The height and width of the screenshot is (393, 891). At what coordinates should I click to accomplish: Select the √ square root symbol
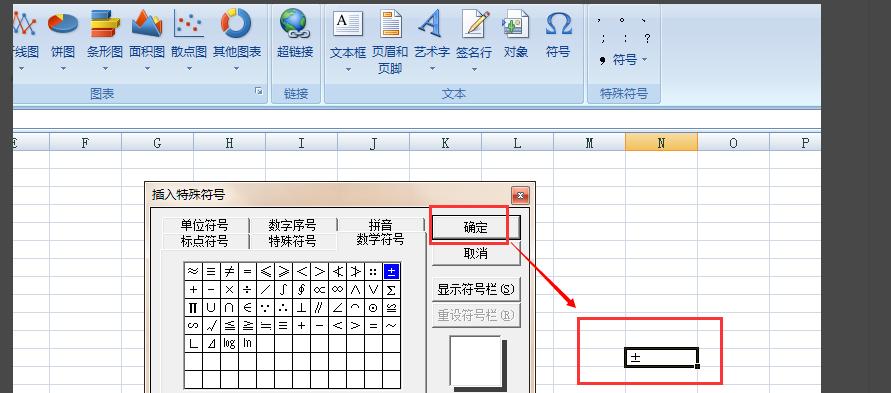point(211,325)
